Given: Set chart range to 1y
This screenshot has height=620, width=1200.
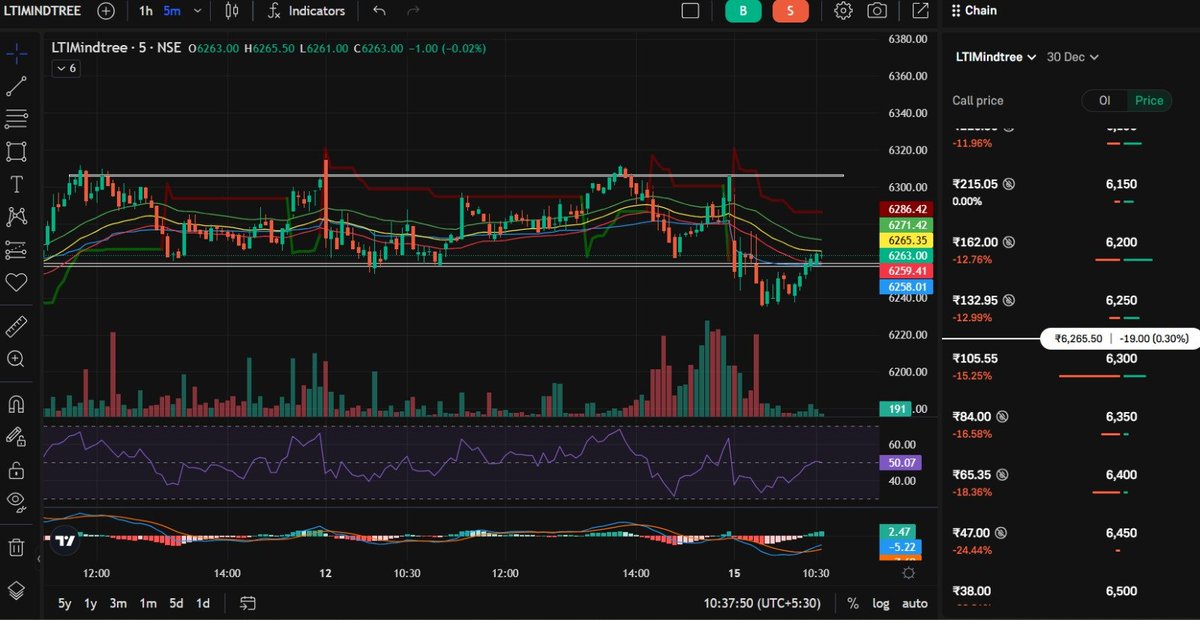Looking at the screenshot, I should coord(91,603).
